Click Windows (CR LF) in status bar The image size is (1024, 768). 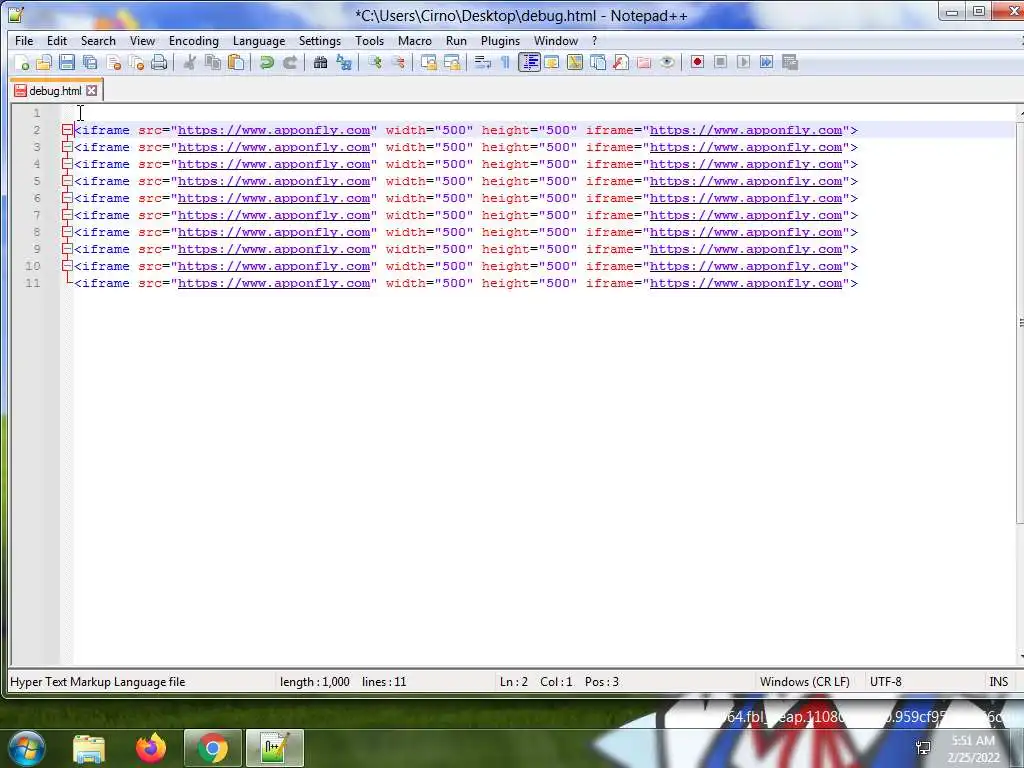(805, 682)
